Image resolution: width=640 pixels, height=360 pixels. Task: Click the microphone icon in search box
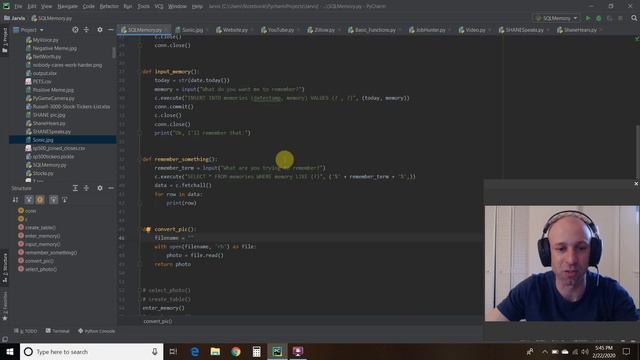click(x=155, y=351)
